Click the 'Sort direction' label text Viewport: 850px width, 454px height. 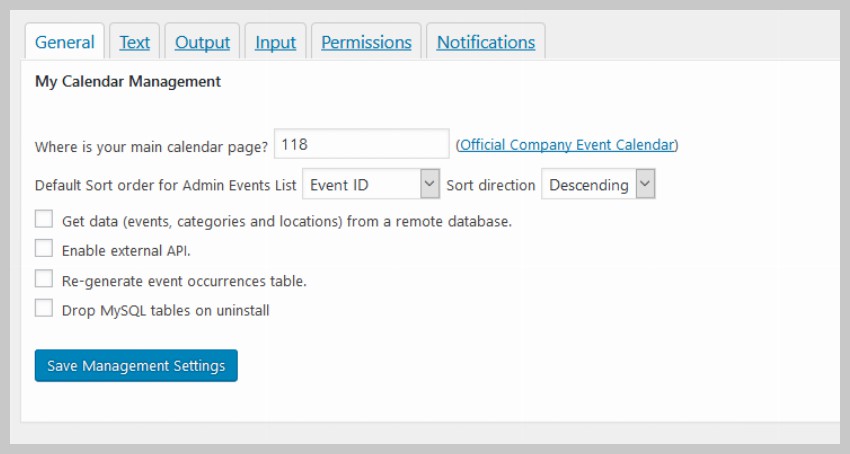(x=490, y=185)
